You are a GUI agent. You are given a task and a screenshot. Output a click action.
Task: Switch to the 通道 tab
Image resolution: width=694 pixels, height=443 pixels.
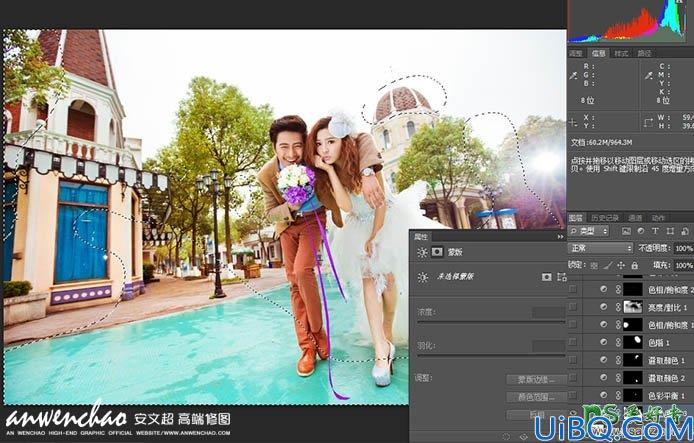point(635,218)
